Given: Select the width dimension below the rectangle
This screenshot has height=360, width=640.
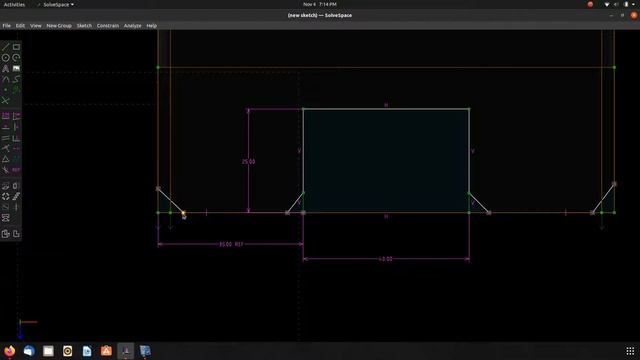Looking at the screenshot, I should pos(386,259).
